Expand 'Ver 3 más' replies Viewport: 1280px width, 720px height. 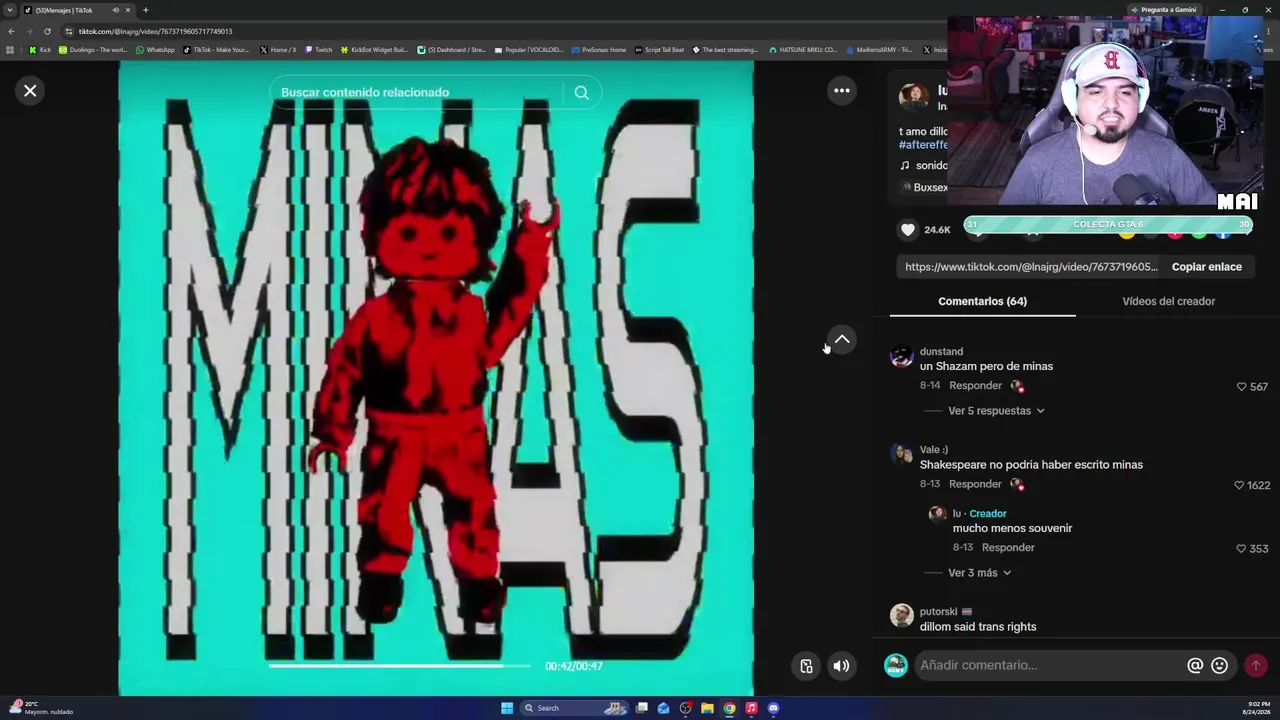pos(980,573)
